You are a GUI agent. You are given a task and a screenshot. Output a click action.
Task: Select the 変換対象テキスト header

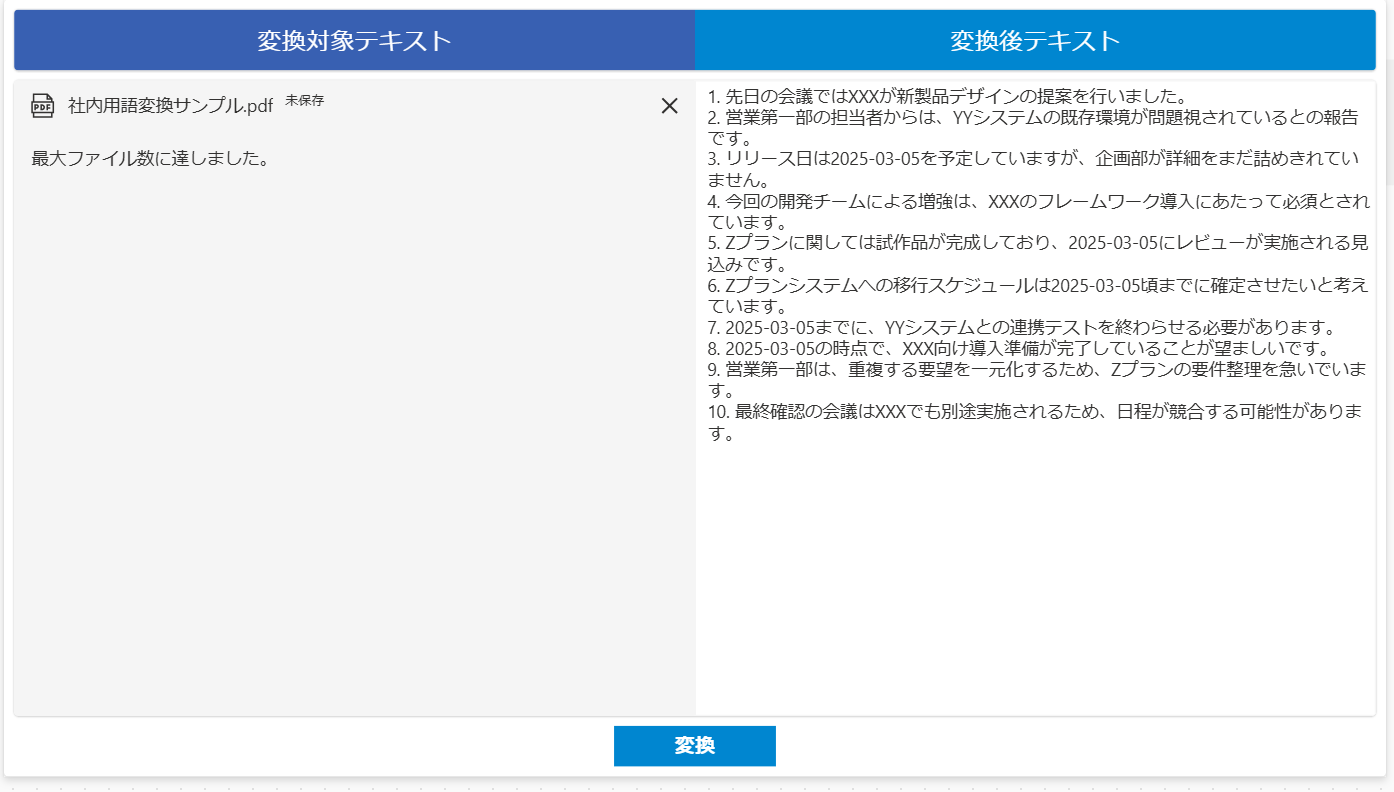pyautogui.click(x=355, y=41)
